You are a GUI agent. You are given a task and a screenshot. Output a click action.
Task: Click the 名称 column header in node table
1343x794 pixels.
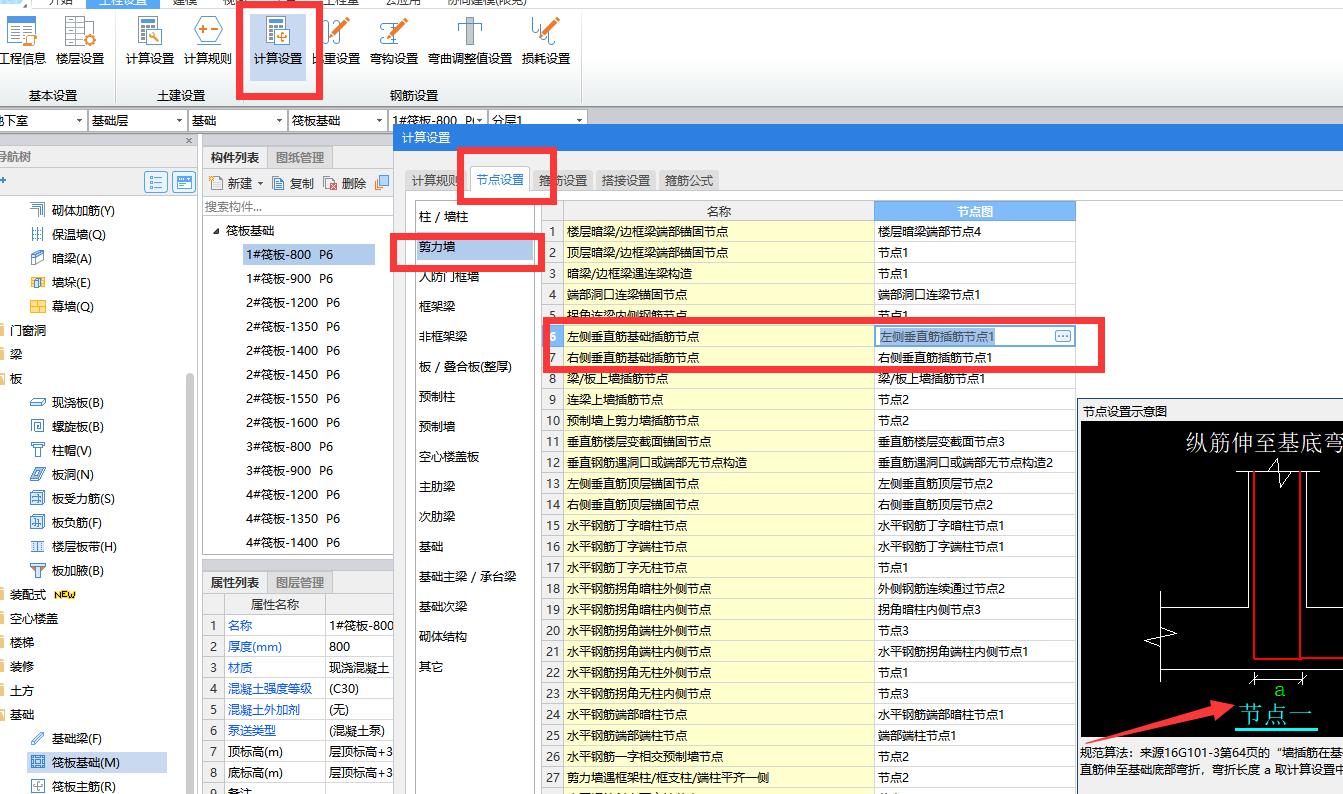tap(719, 211)
